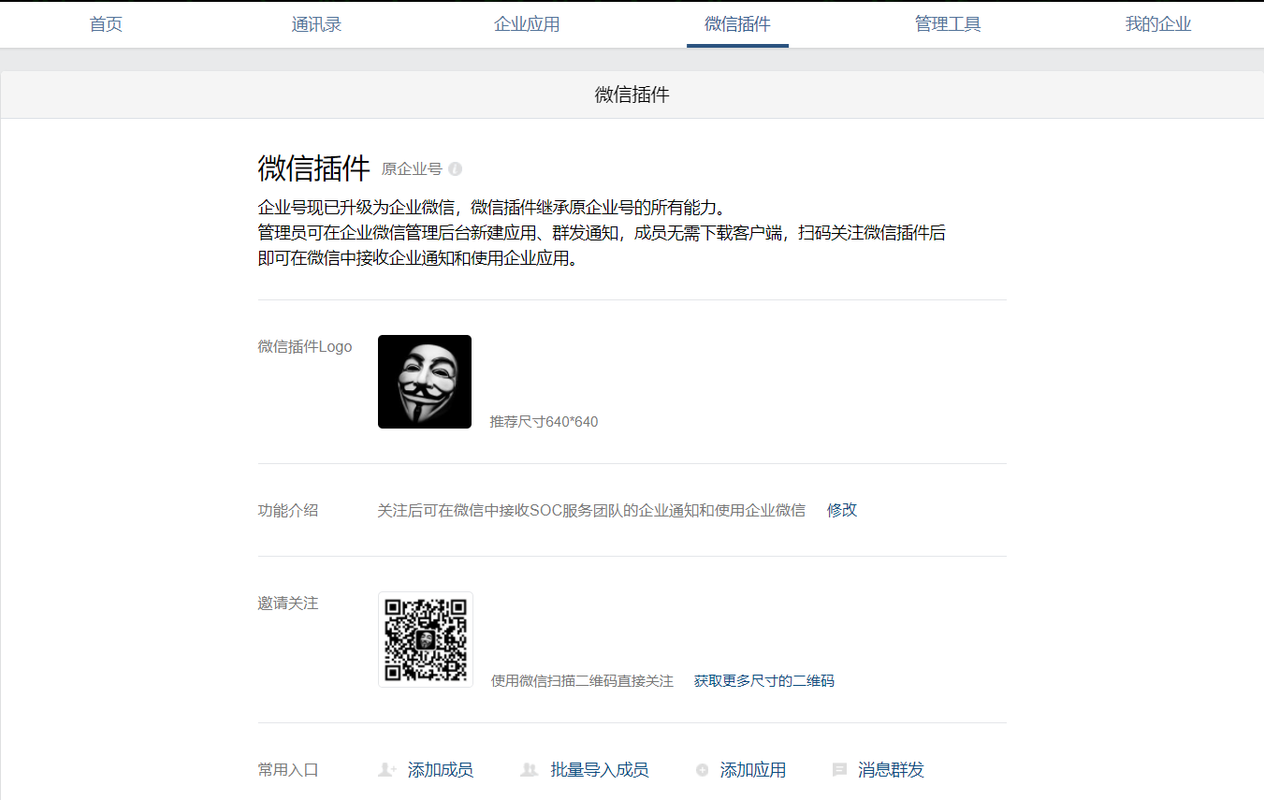This screenshot has width=1264, height=800.
Task: Open the 批量导入成员 link
Action: [599, 770]
